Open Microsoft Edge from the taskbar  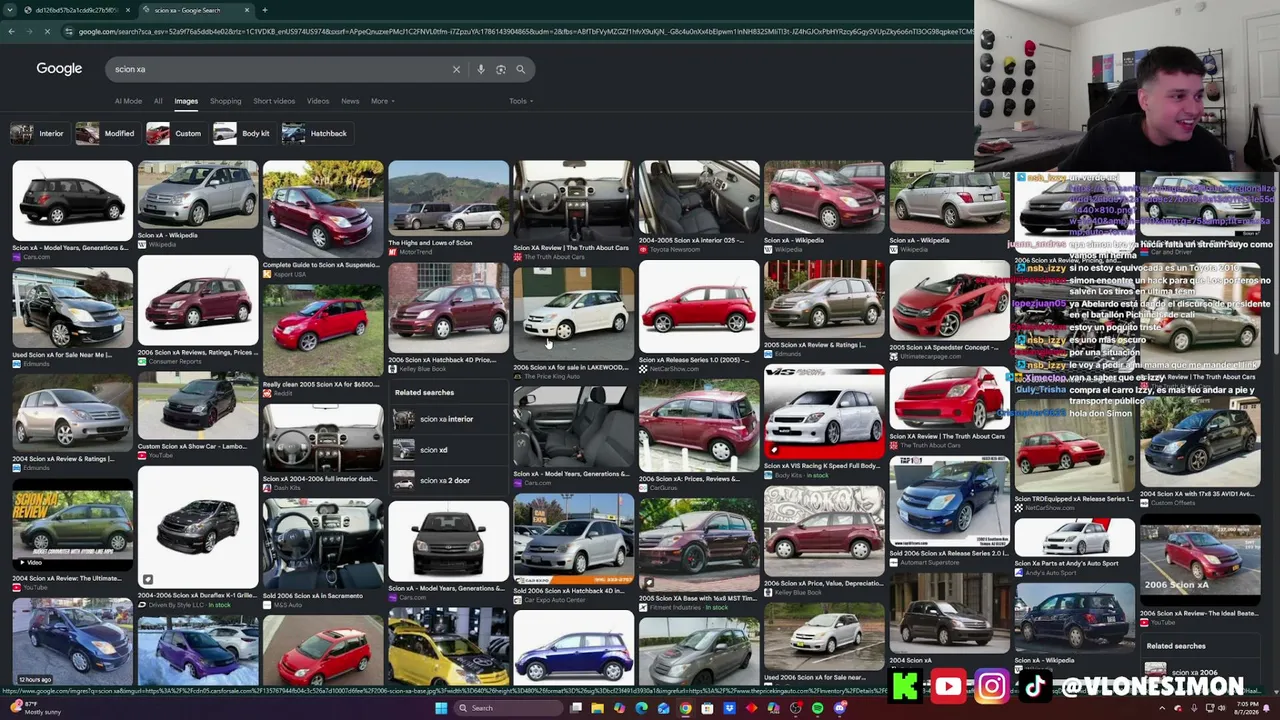(x=641, y=708)
